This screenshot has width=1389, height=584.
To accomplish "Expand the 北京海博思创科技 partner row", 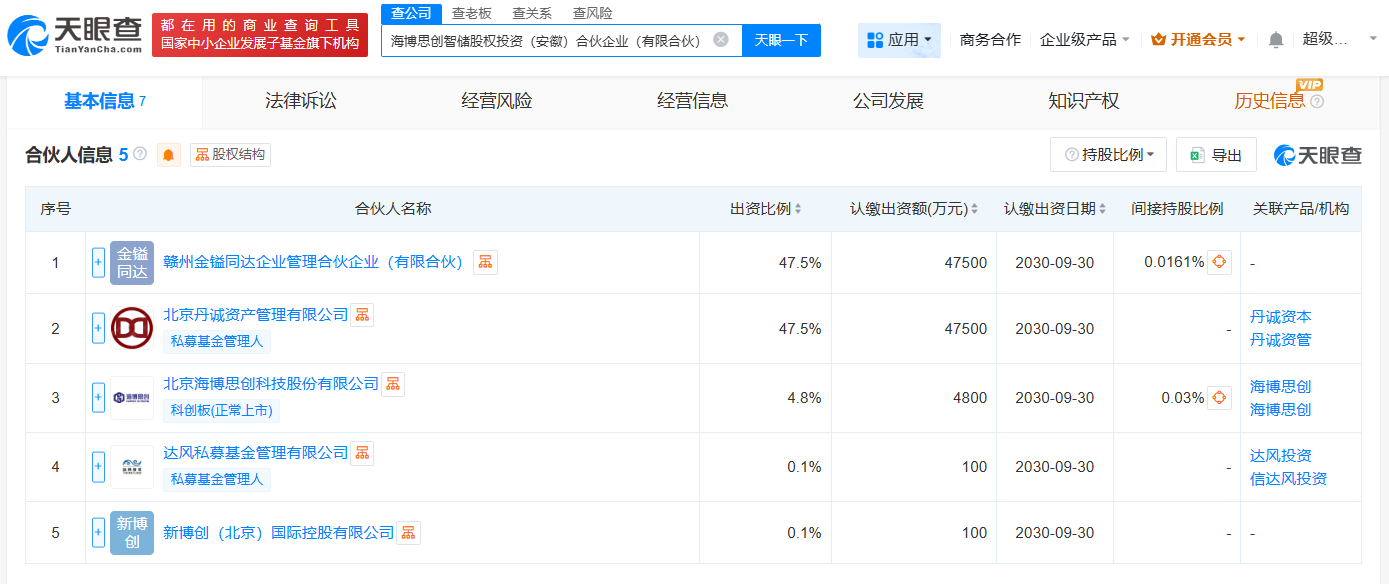I will [x=98, y=398].
